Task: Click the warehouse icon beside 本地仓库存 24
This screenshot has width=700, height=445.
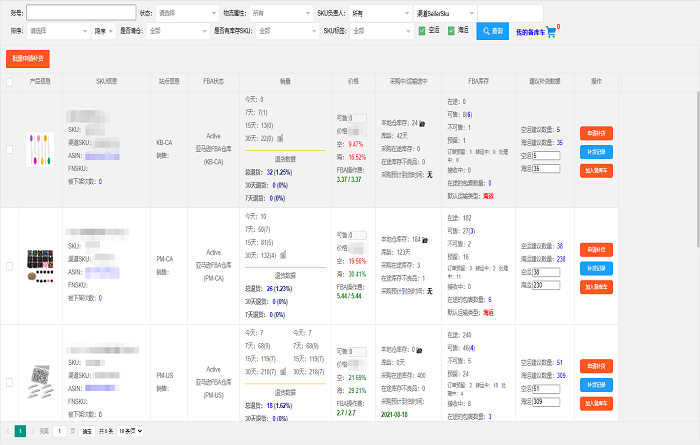Action: click(x=422, y=123)
